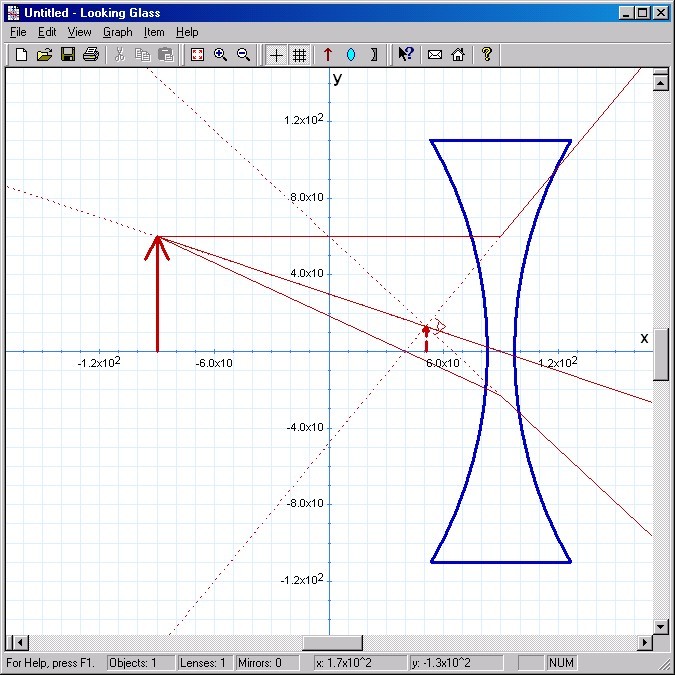
Task: Click the 'Objects: 1' status bar entry
Action: (x=141, y=663)
